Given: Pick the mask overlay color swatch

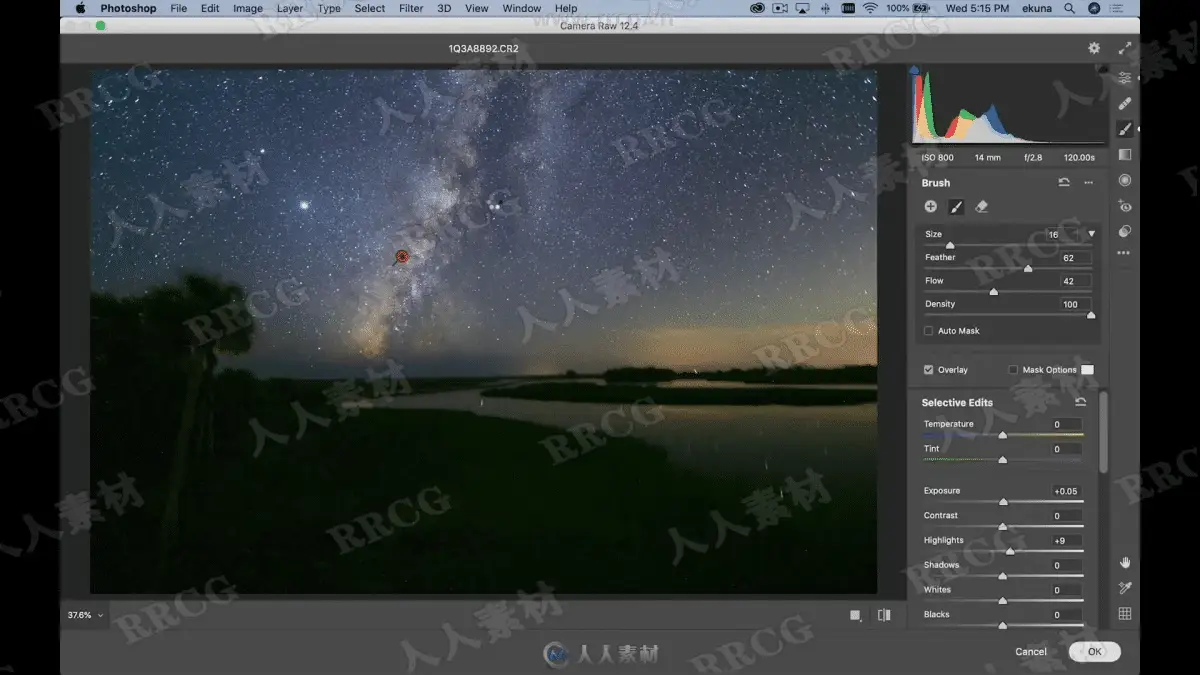Looking at the screenshot, I should pos(1087,370).
